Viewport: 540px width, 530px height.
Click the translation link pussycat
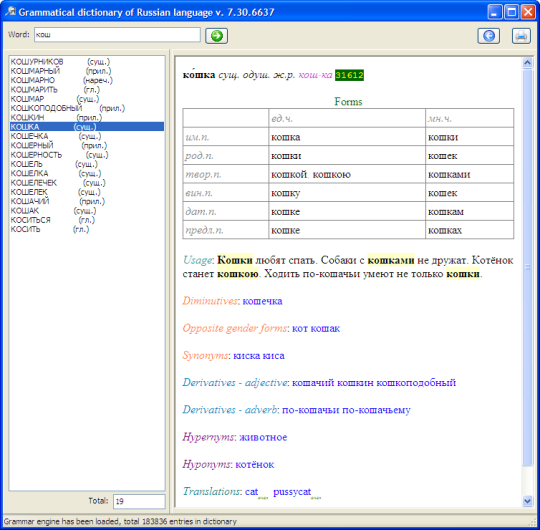coord(292,492)
